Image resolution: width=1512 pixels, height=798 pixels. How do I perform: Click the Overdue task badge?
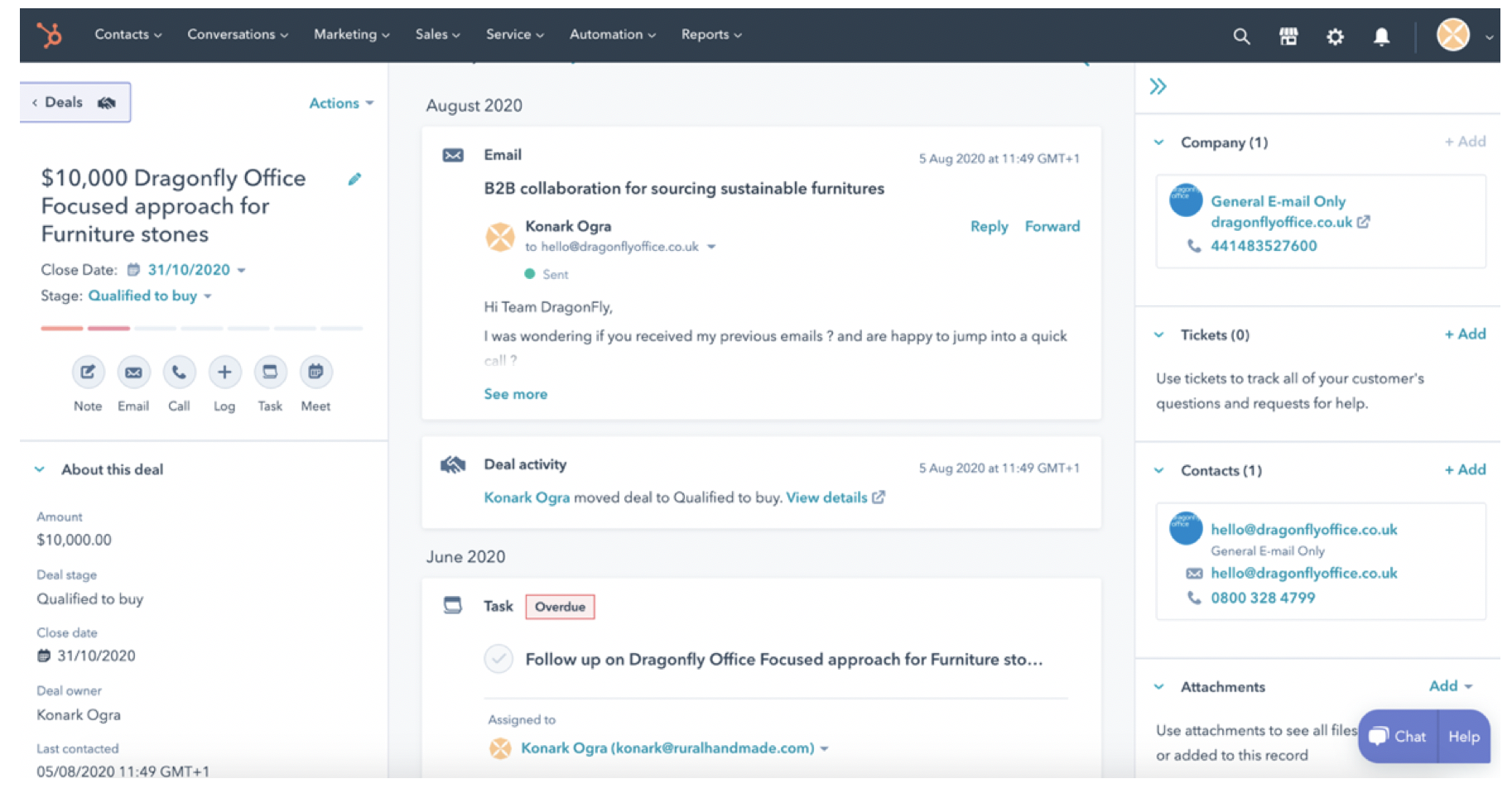(560, 607)
